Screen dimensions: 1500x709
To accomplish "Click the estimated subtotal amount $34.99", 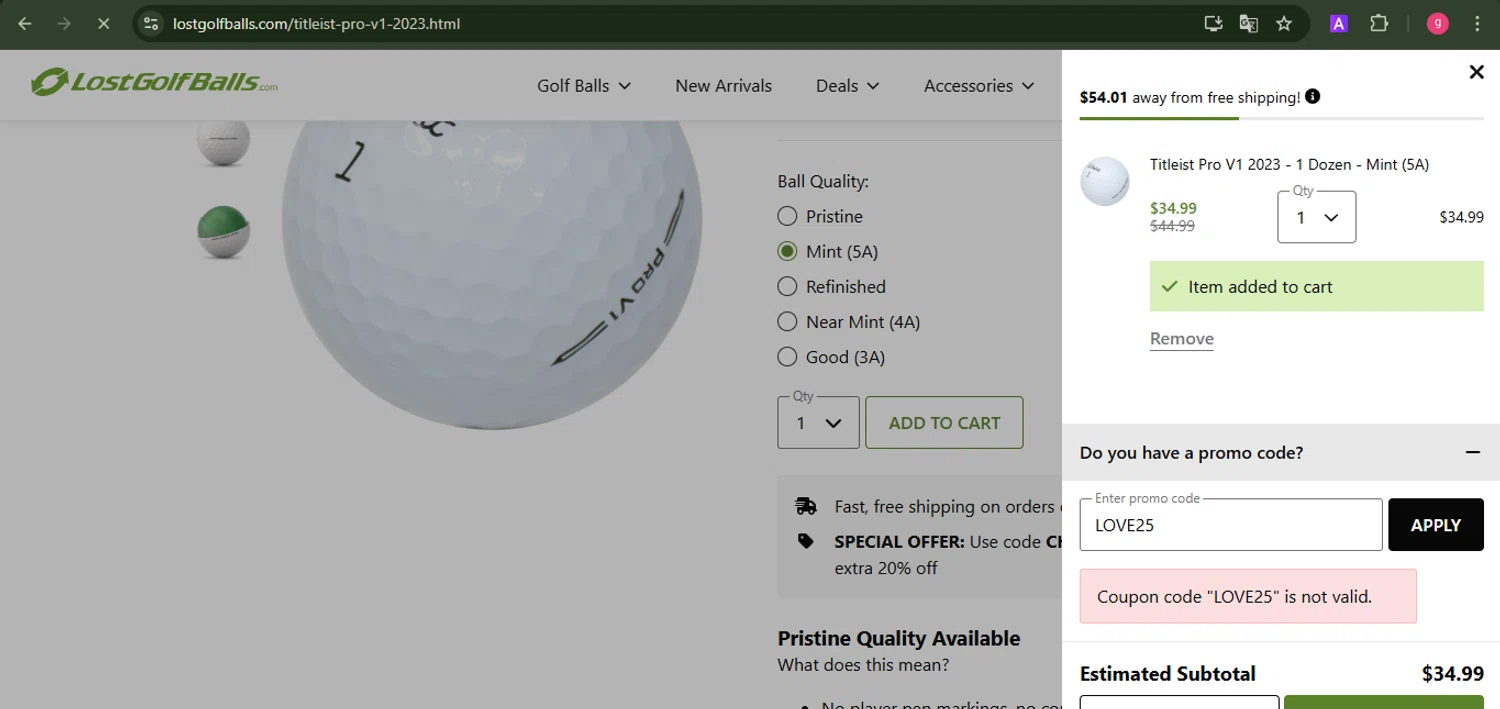I will [x=1452, y=674].
